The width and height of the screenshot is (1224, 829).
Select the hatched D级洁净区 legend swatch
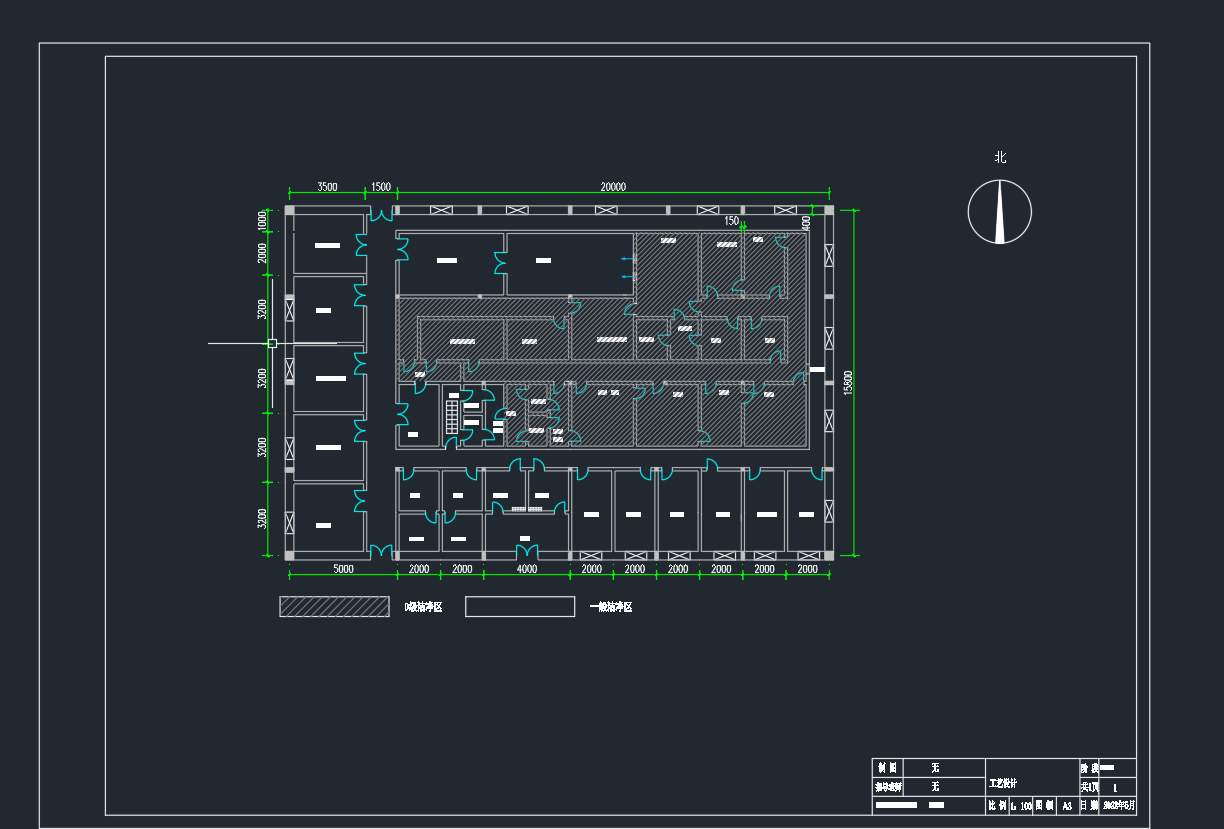(334, 607)
